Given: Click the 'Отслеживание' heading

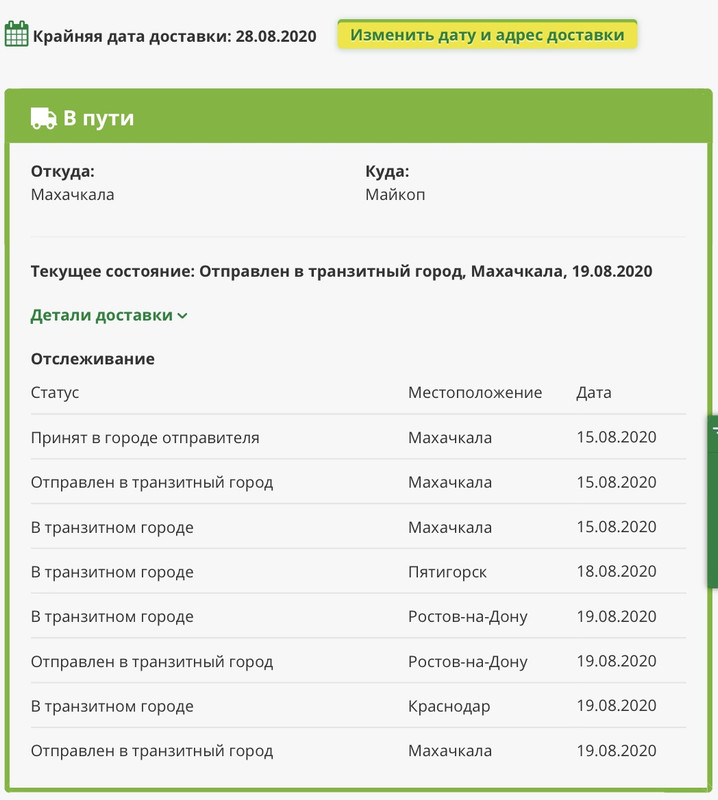Looking at the screenshot, I should pos(92,359).
